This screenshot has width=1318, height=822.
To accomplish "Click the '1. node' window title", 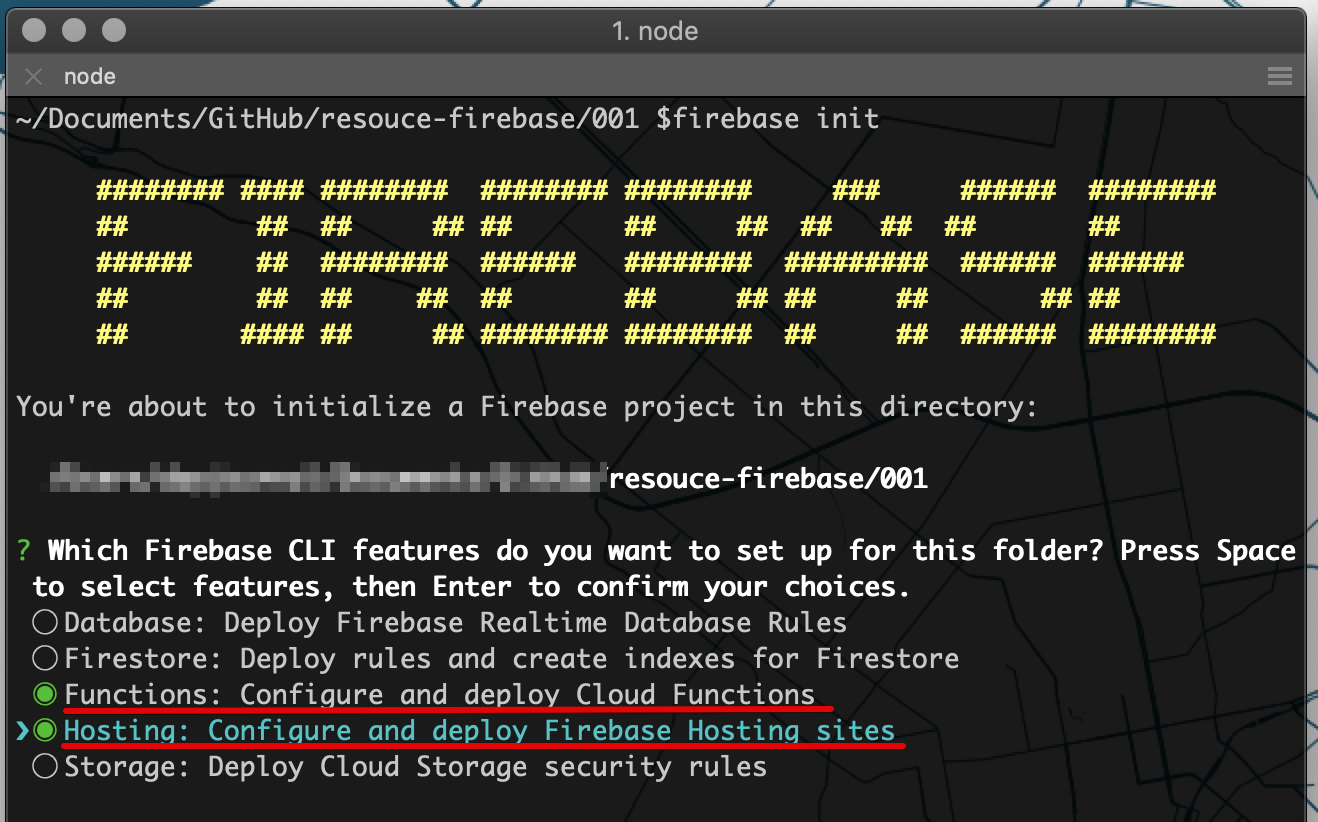I will 655,31.
